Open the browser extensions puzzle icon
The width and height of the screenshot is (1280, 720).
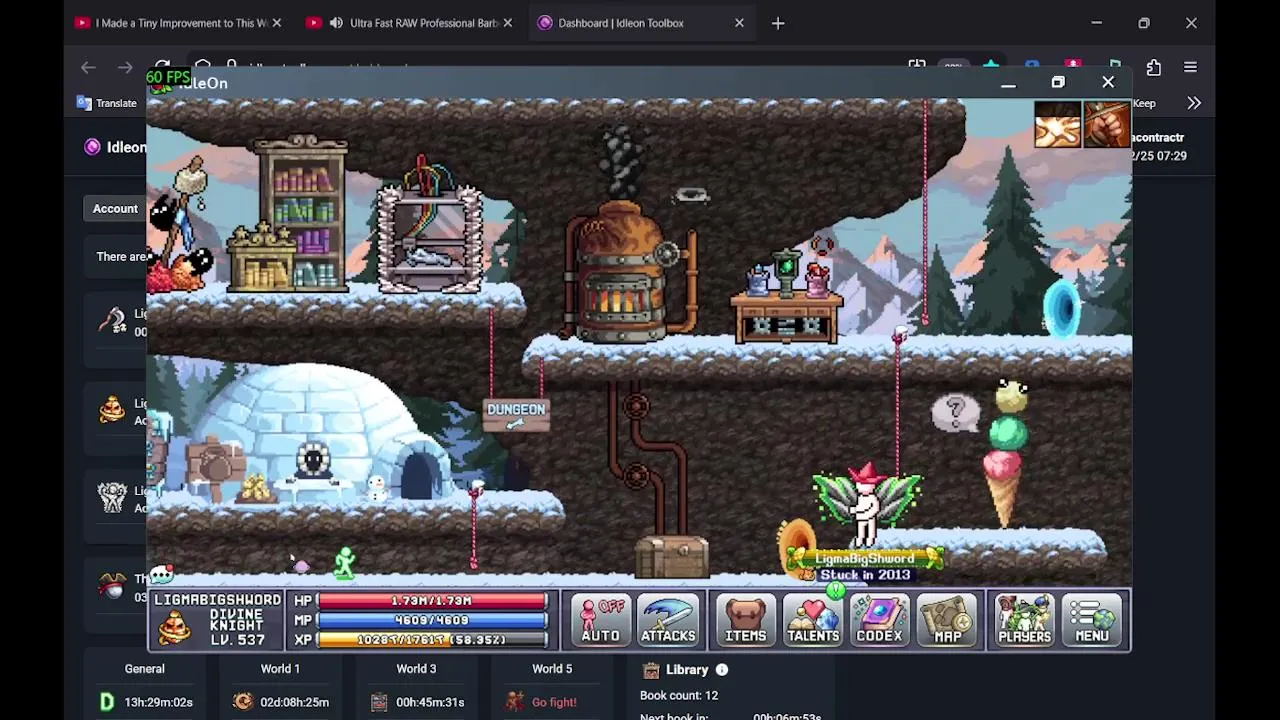(1153, 67)
